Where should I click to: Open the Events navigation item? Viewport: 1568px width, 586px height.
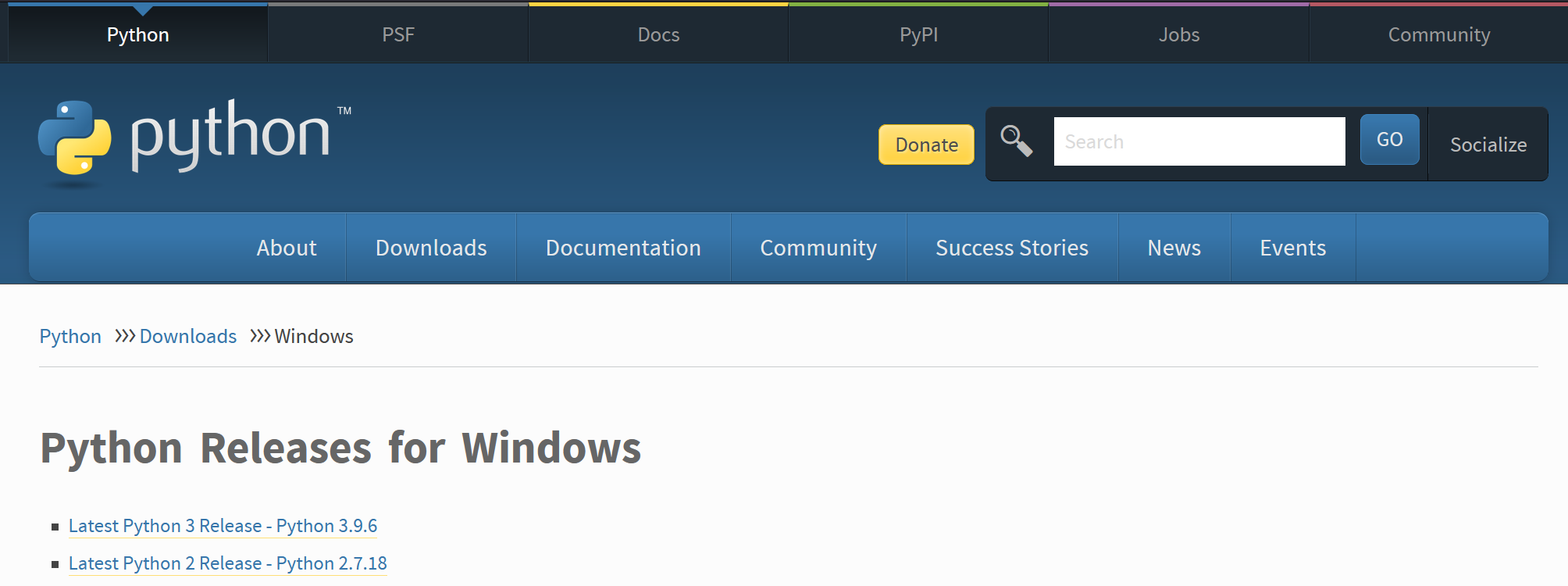point(1292,248)
